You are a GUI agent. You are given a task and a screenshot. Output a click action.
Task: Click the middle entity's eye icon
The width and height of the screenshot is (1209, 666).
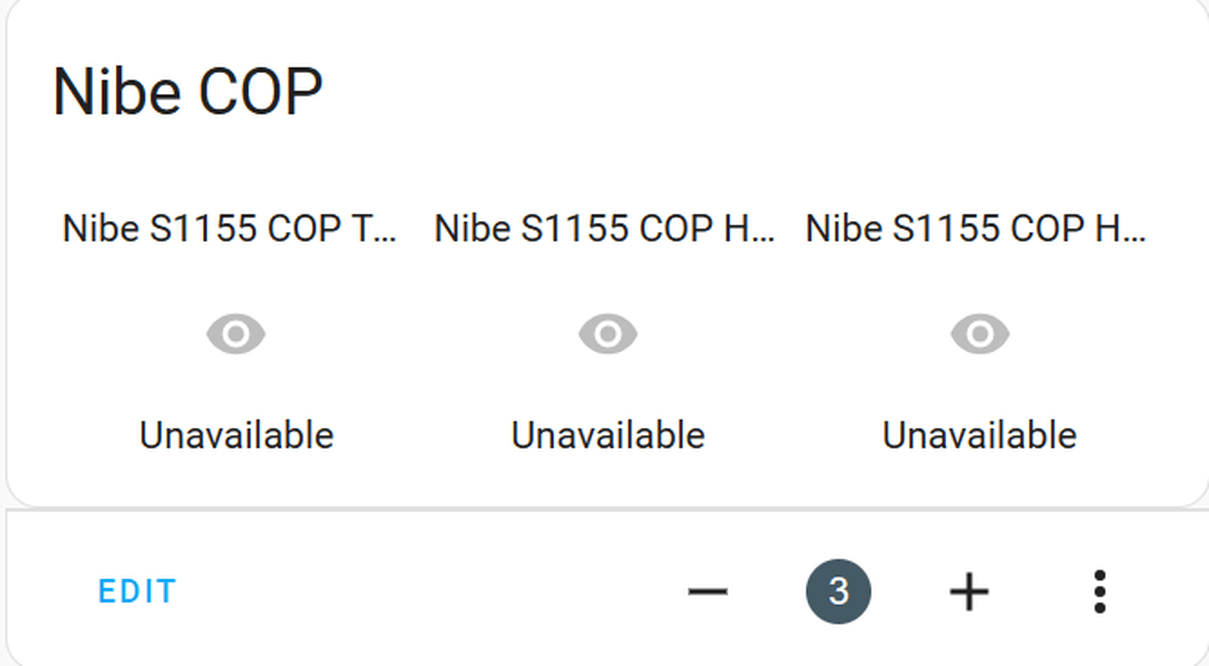(x=608, y=334)
